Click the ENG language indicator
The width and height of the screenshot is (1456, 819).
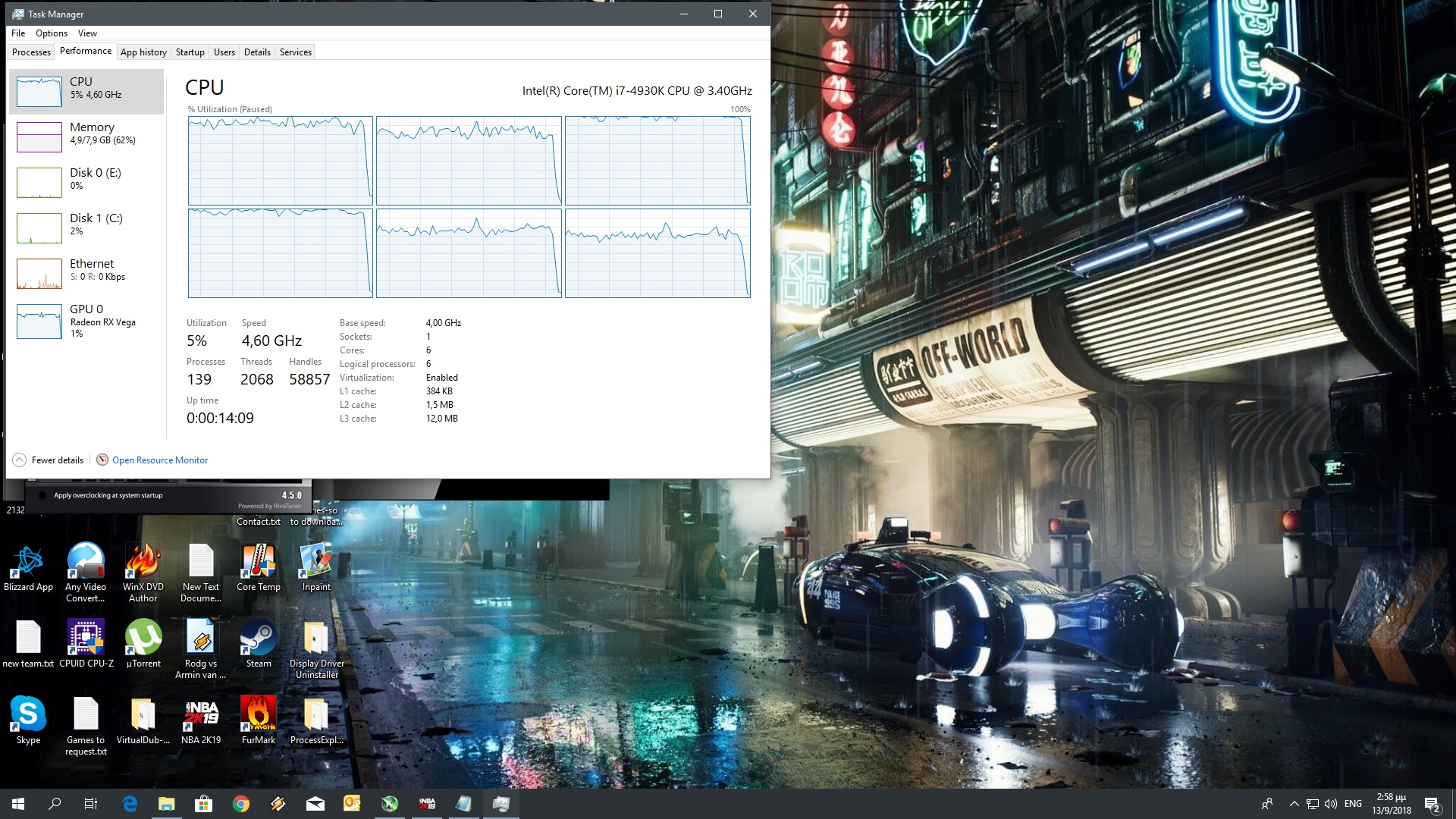click(x=1353, y=804)
